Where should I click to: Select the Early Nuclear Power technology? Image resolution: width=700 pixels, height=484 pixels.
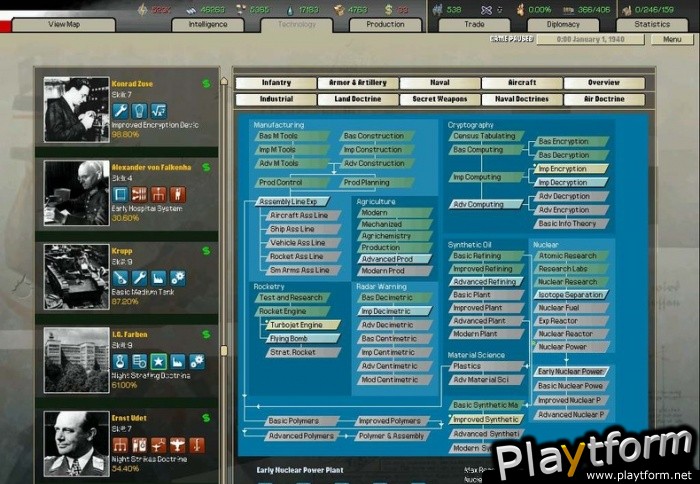click(571, 371)
